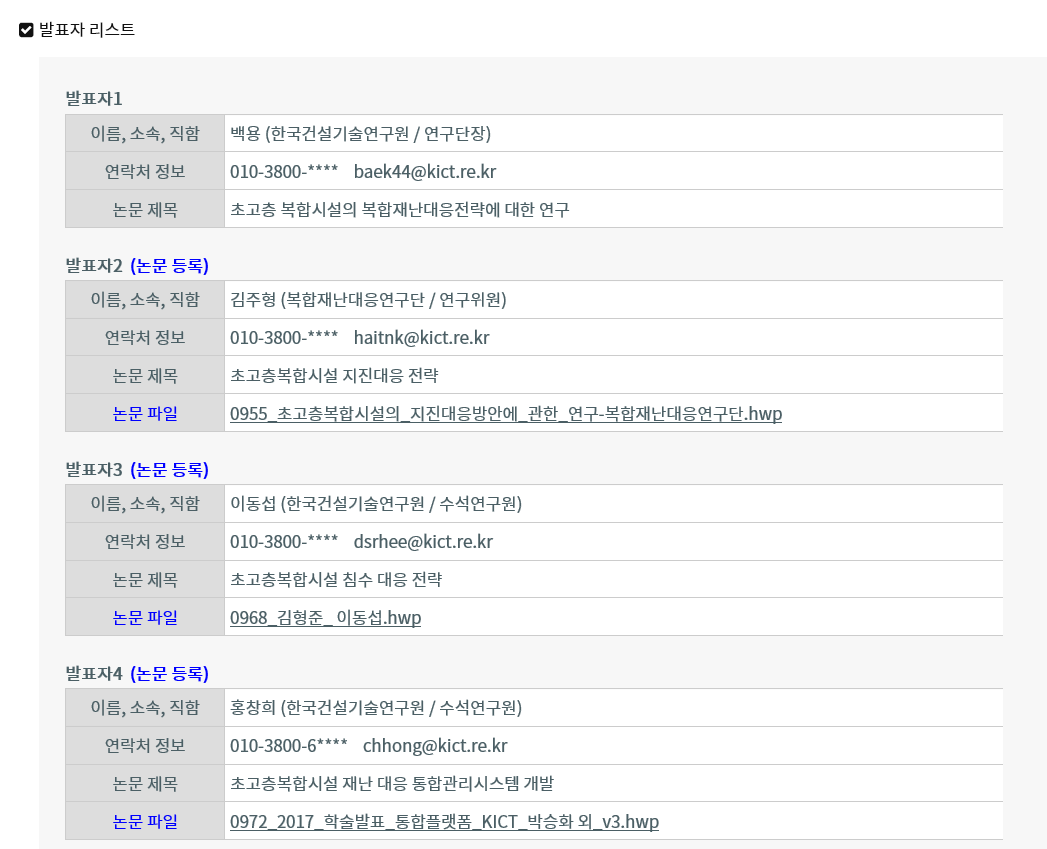Click 연락처 정보 label in 발표자3 table

(145, 542)
